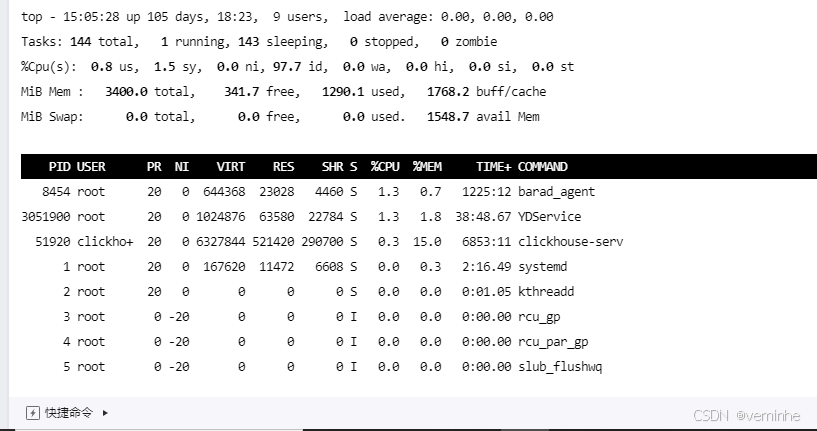Click the COMMAND column header

[542, 167]
